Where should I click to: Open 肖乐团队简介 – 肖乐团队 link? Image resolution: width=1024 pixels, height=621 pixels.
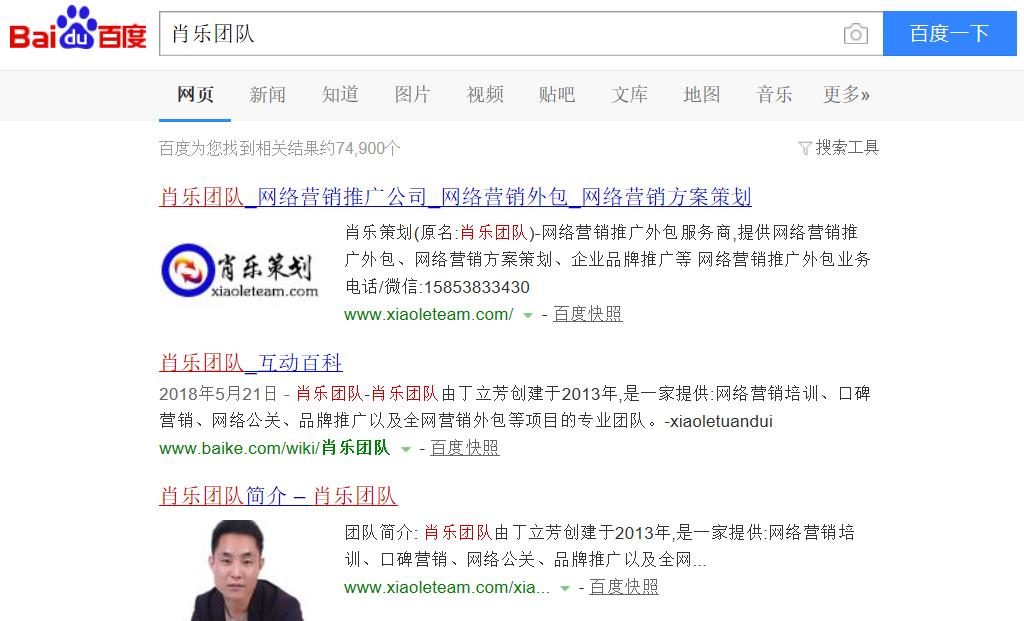[278, 496]
